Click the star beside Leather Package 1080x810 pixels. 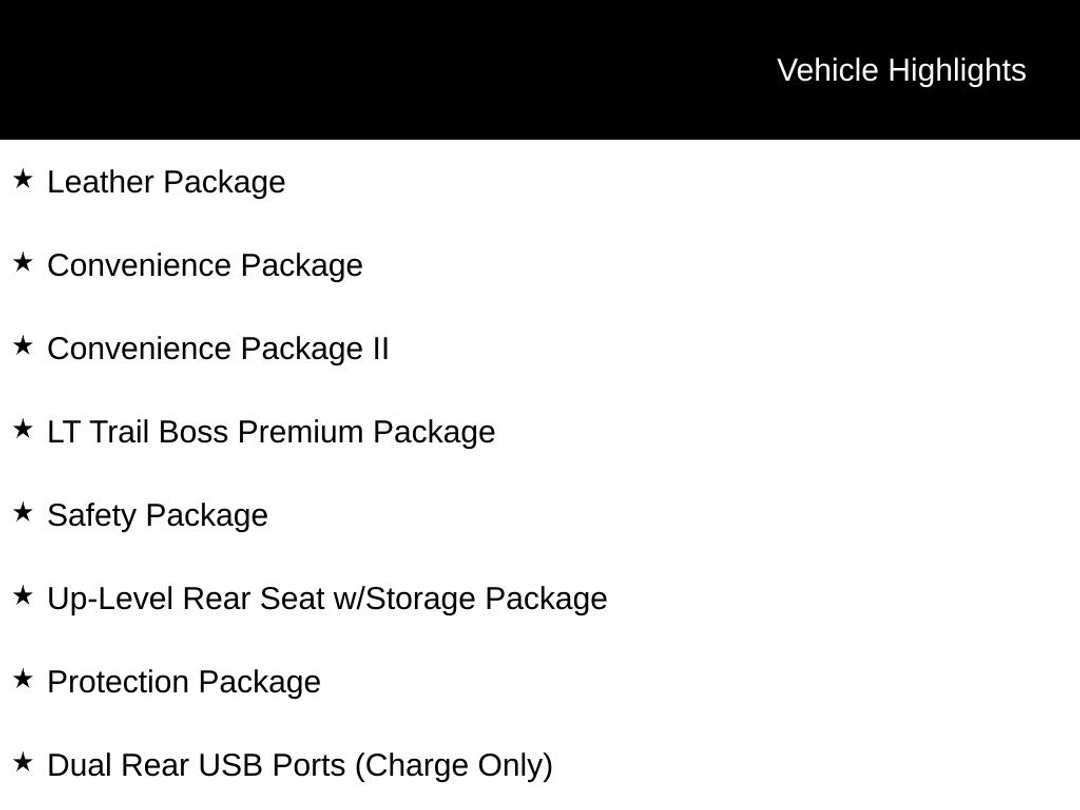pos(23,180)
